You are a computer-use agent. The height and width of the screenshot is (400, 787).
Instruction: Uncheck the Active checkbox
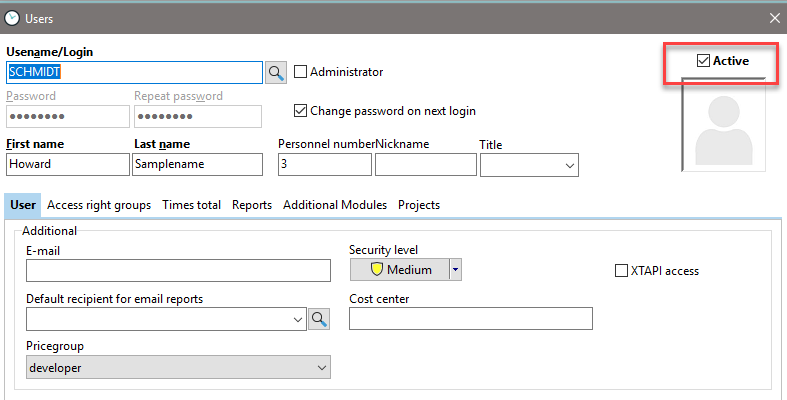703,62
